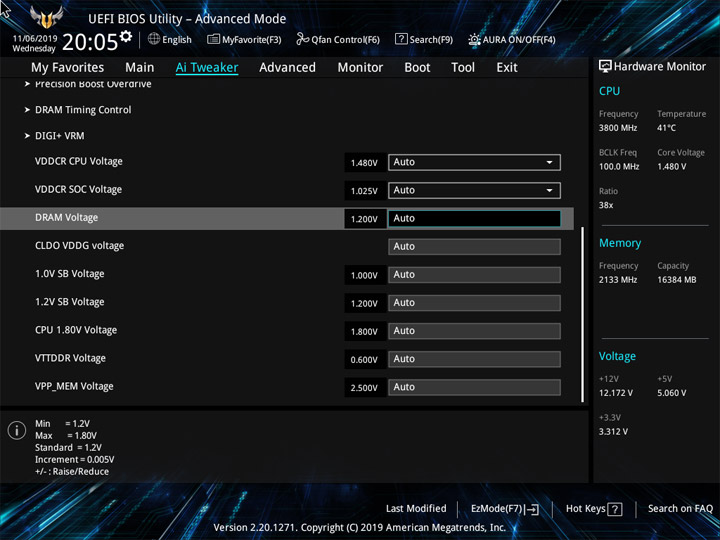Click the VDDCR CPU Voltage label

click(79, 162)
